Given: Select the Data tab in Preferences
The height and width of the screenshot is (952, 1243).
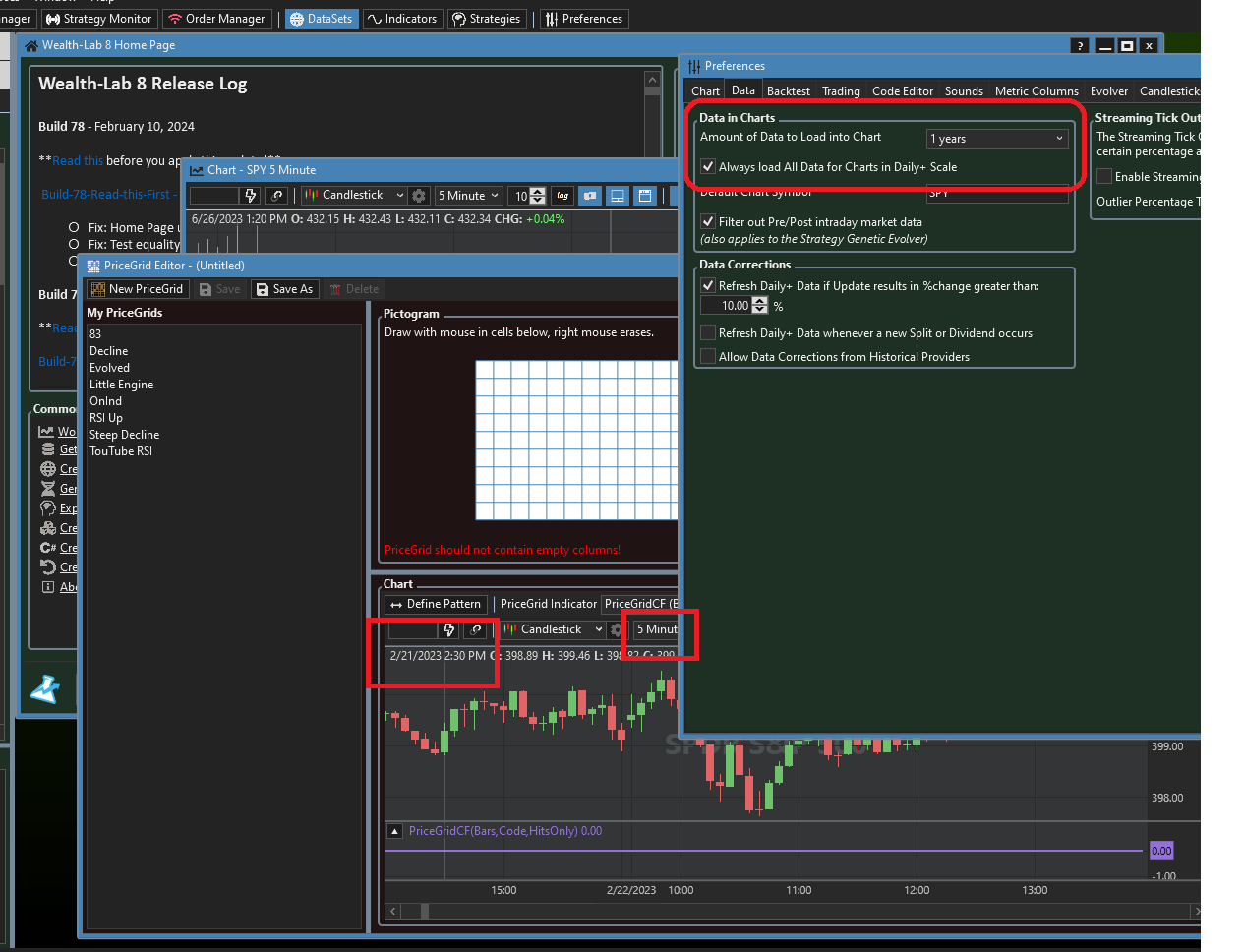Looking at the screenshot, I should (x=743, y=90).
